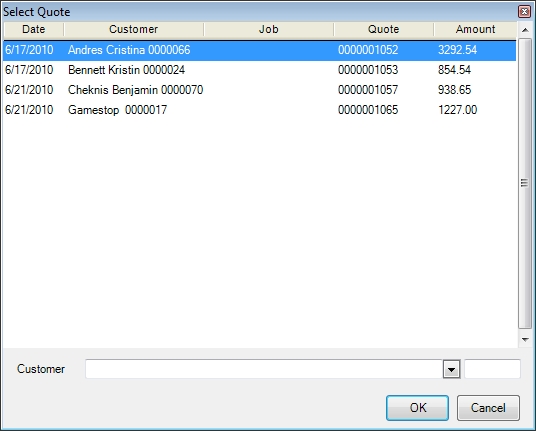The image size is (536, 431).
Task: Select the quote with amount 1227.00
Action: pyautogui.click(x=457, y=110)
